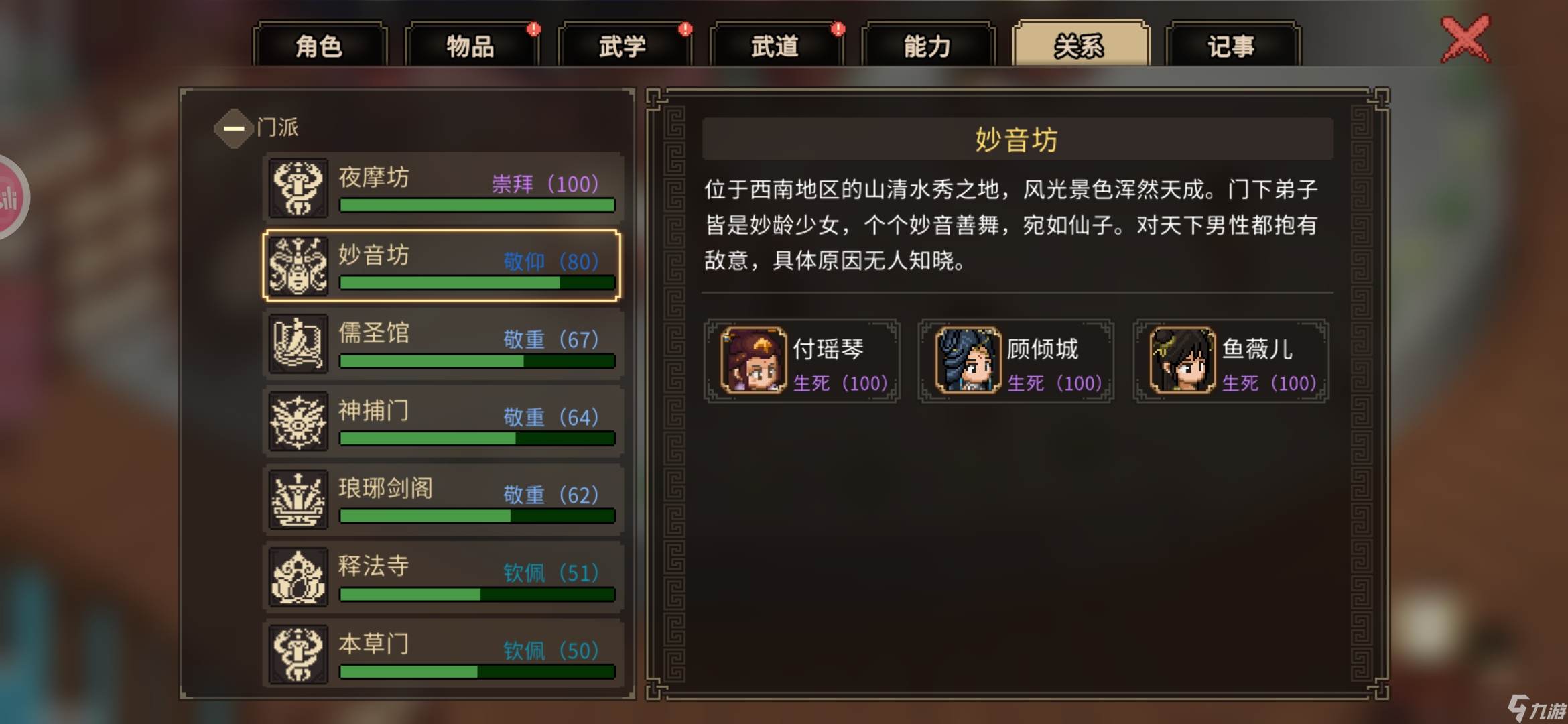Go to the 武学 tab
1568x724 pixels.
624,46
